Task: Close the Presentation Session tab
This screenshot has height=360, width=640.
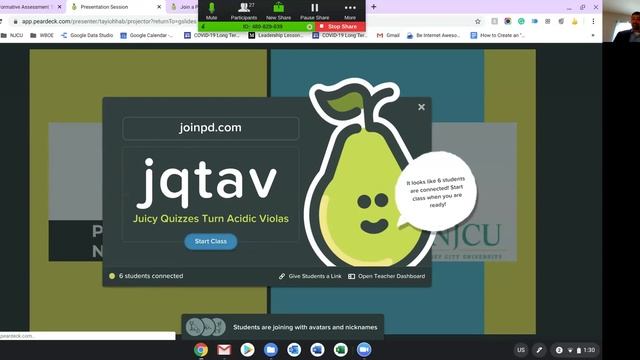Action: click(x=159, y=7)
